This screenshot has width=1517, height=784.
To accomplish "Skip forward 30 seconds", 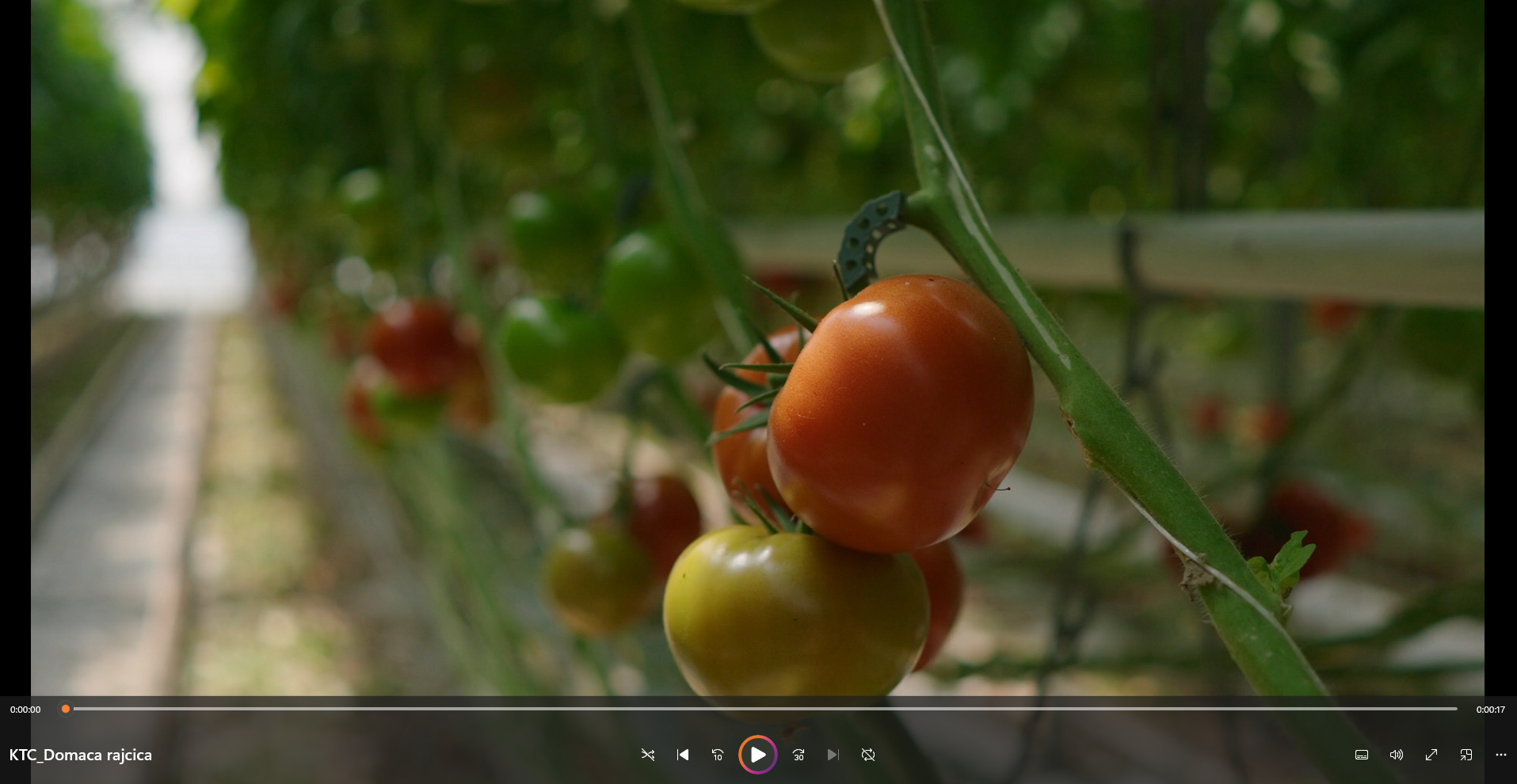I will [x=799, y=755].
